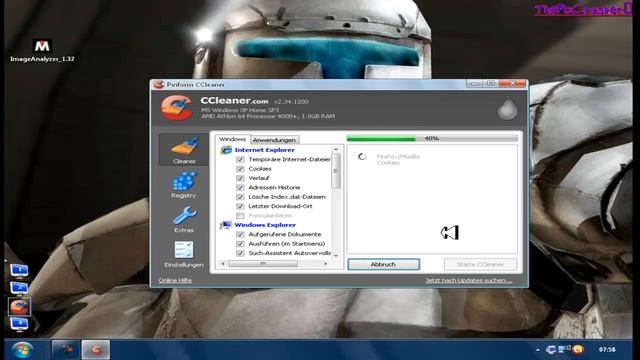Click horizontal scrollbar right arrow
Image resolution: width=640 pixels, height=360 pixels.
click(325, 264)
